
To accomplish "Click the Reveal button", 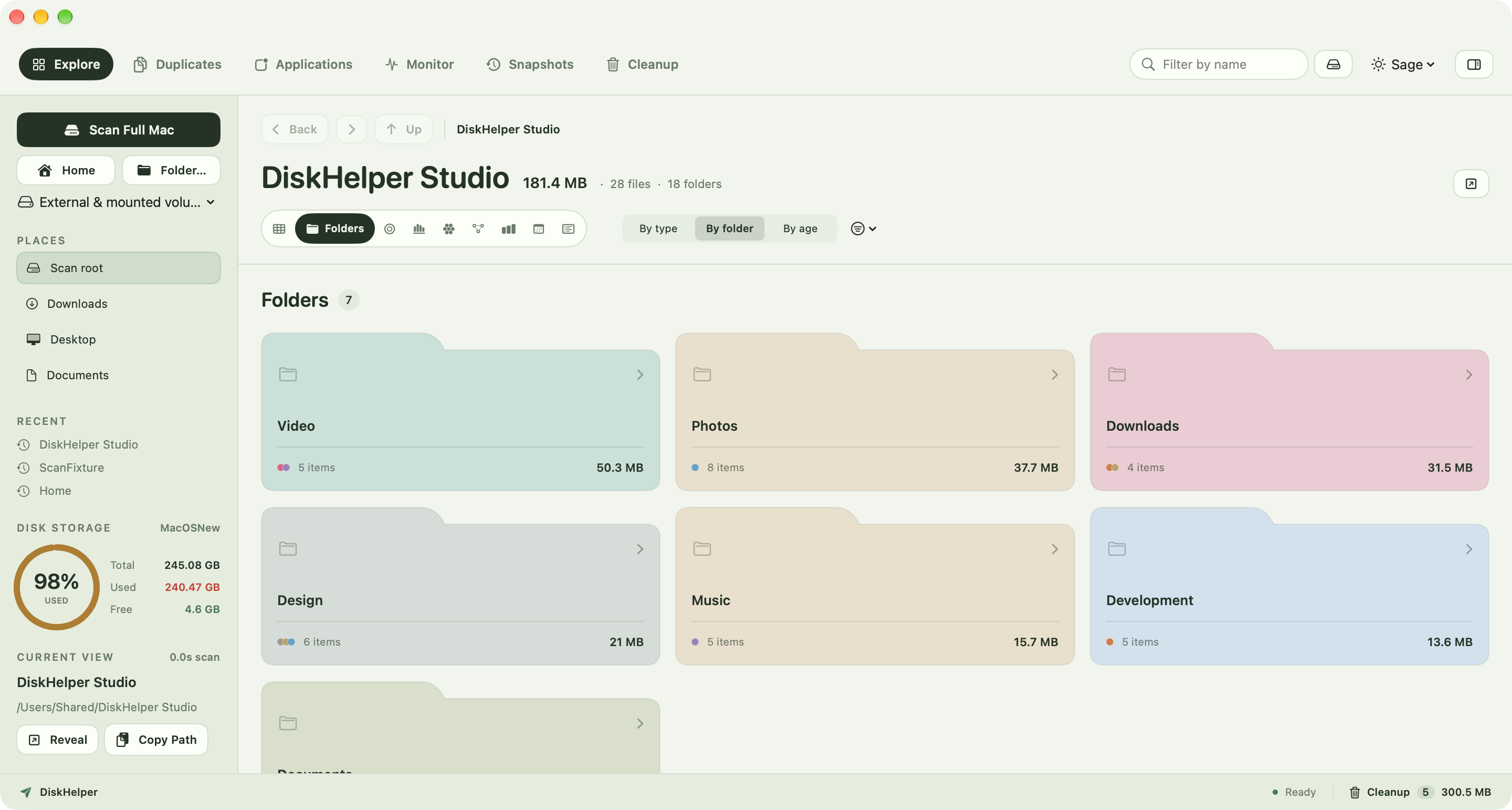I will (58, 740).
